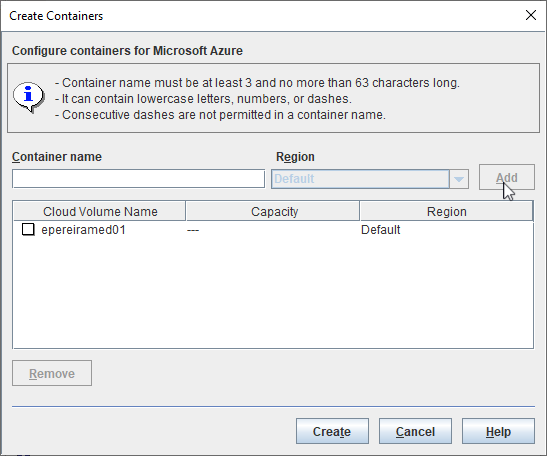Click the Container name label
This screenshot has width=547, height=456.
tap(57, 157)
